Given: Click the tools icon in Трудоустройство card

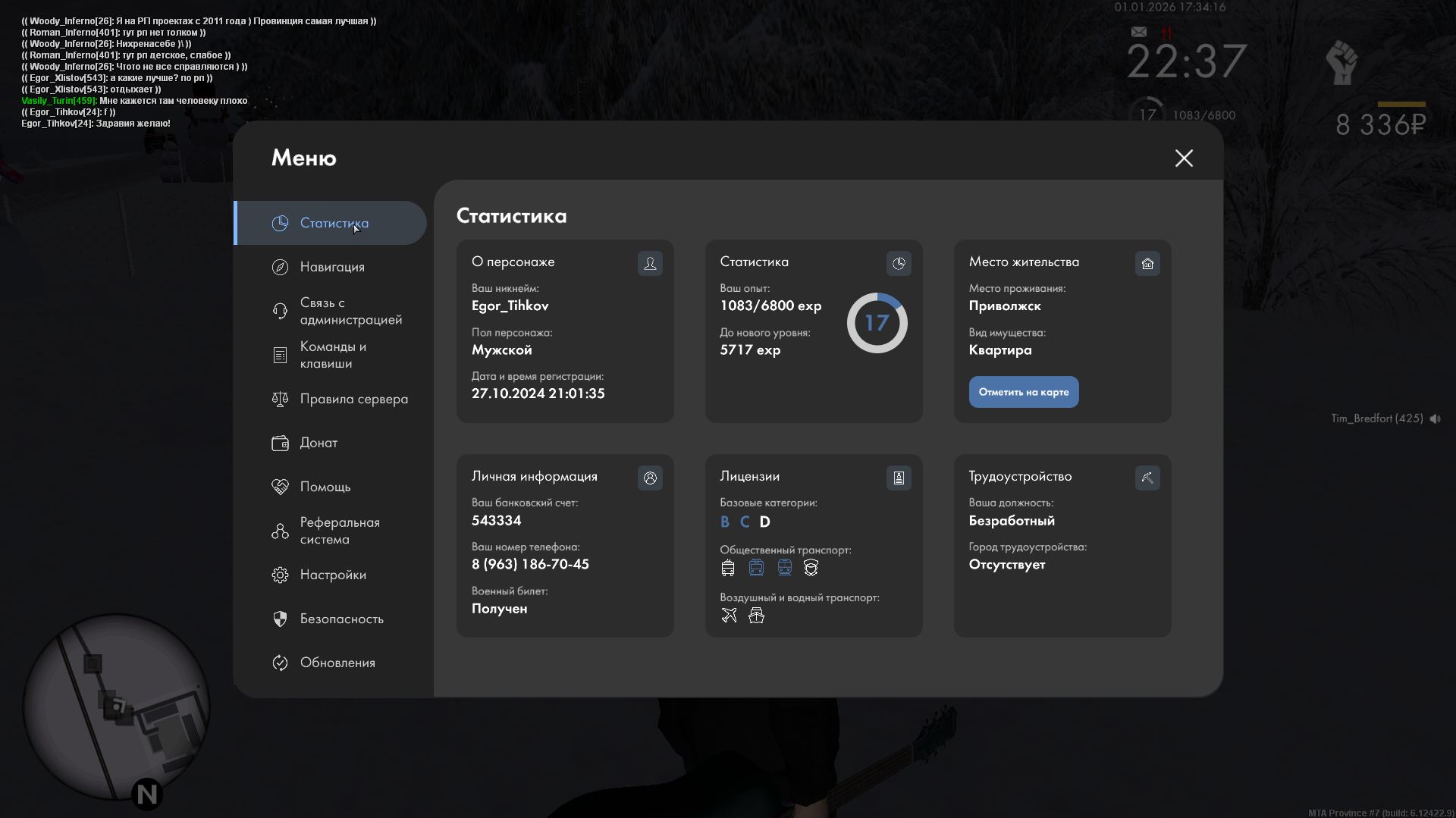Looking at the screenshot, I should pos(1147,478).
